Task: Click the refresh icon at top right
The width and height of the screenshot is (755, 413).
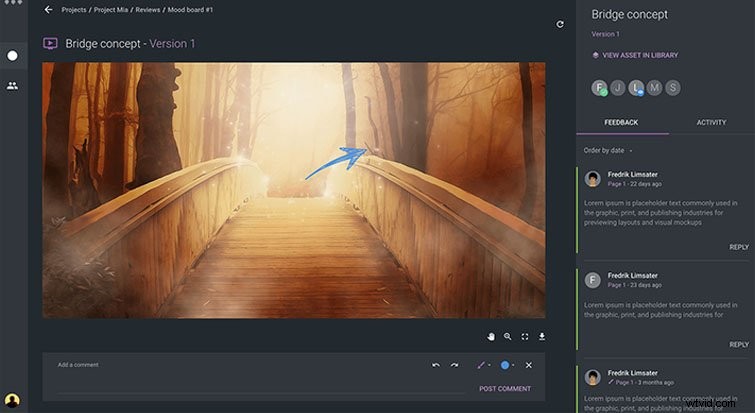Action: (560, 24)
